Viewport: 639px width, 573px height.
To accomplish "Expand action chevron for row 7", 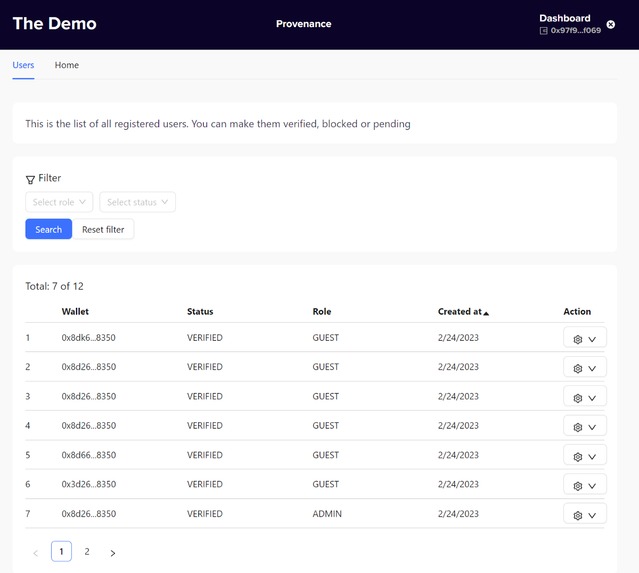I will [x=592, y=515].
